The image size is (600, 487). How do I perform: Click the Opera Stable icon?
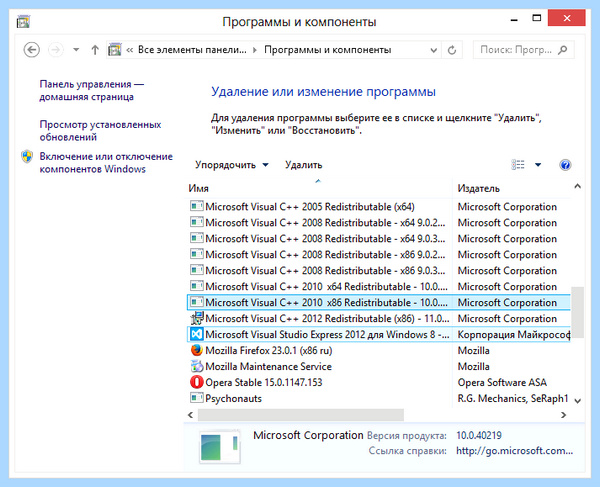click(x=197, y=382)
